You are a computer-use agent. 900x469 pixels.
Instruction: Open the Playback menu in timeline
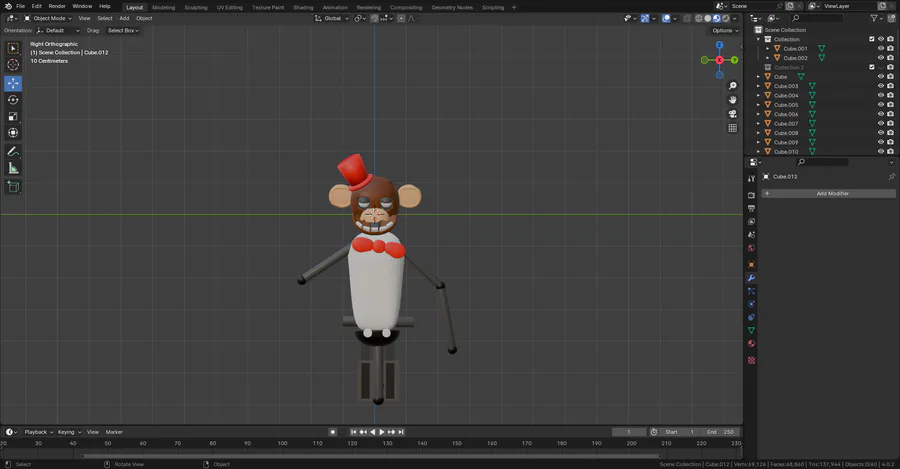tap(38, 432)
